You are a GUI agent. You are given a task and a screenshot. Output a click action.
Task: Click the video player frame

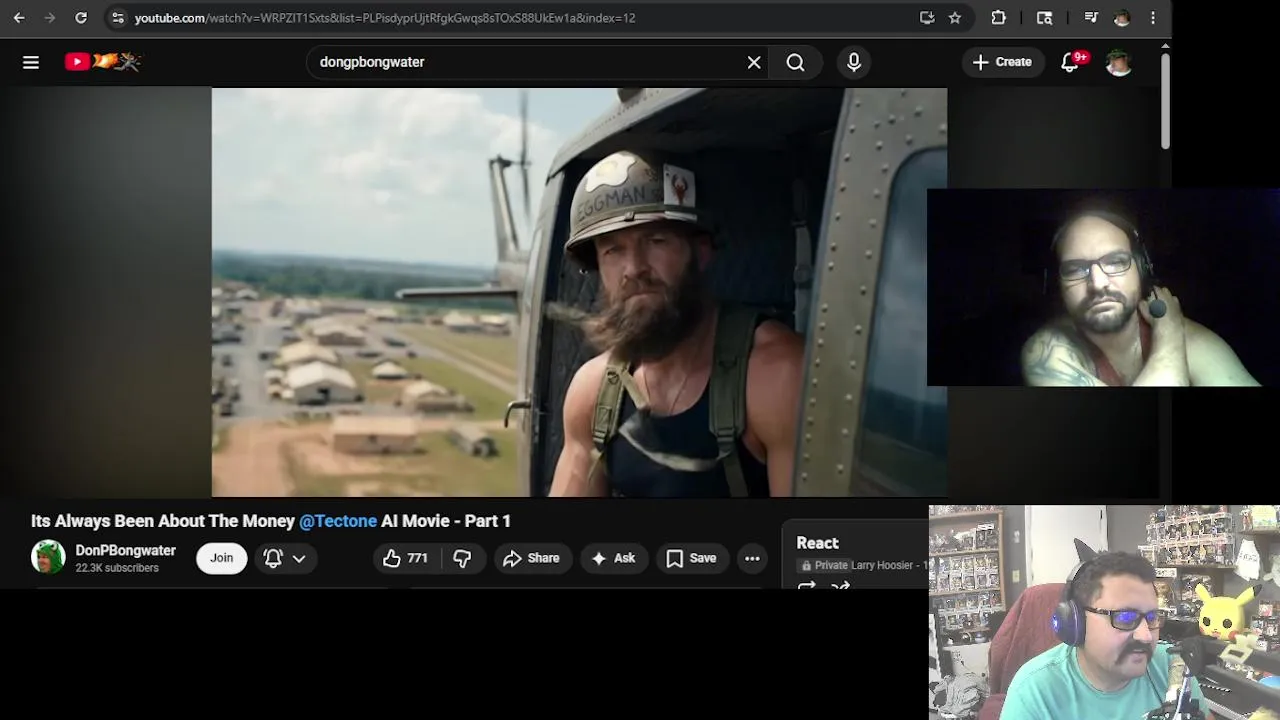[x=579, y=292]
